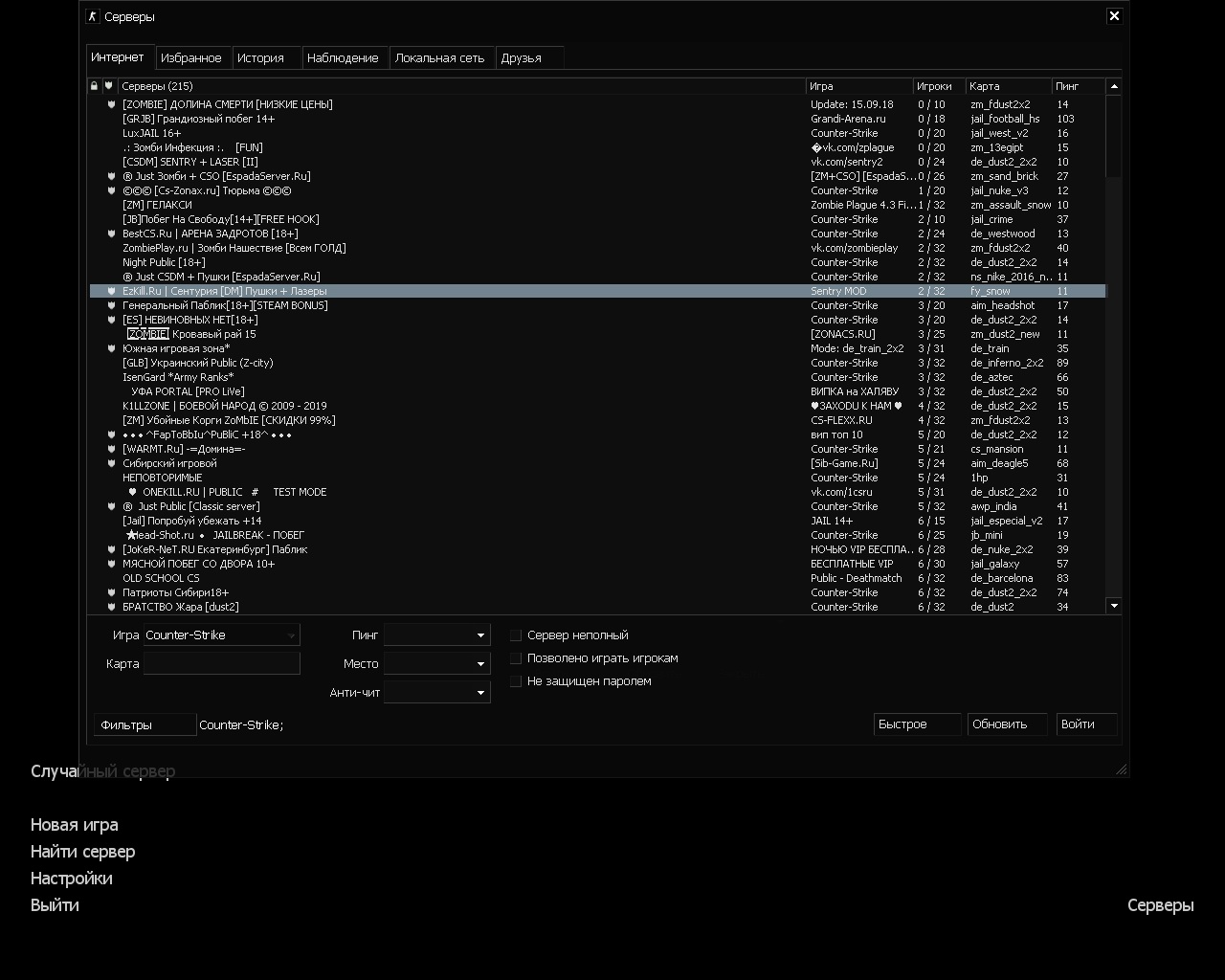
Task: Toggle the Позволено играть игрокам checkbox
Action: click(516, 658)
